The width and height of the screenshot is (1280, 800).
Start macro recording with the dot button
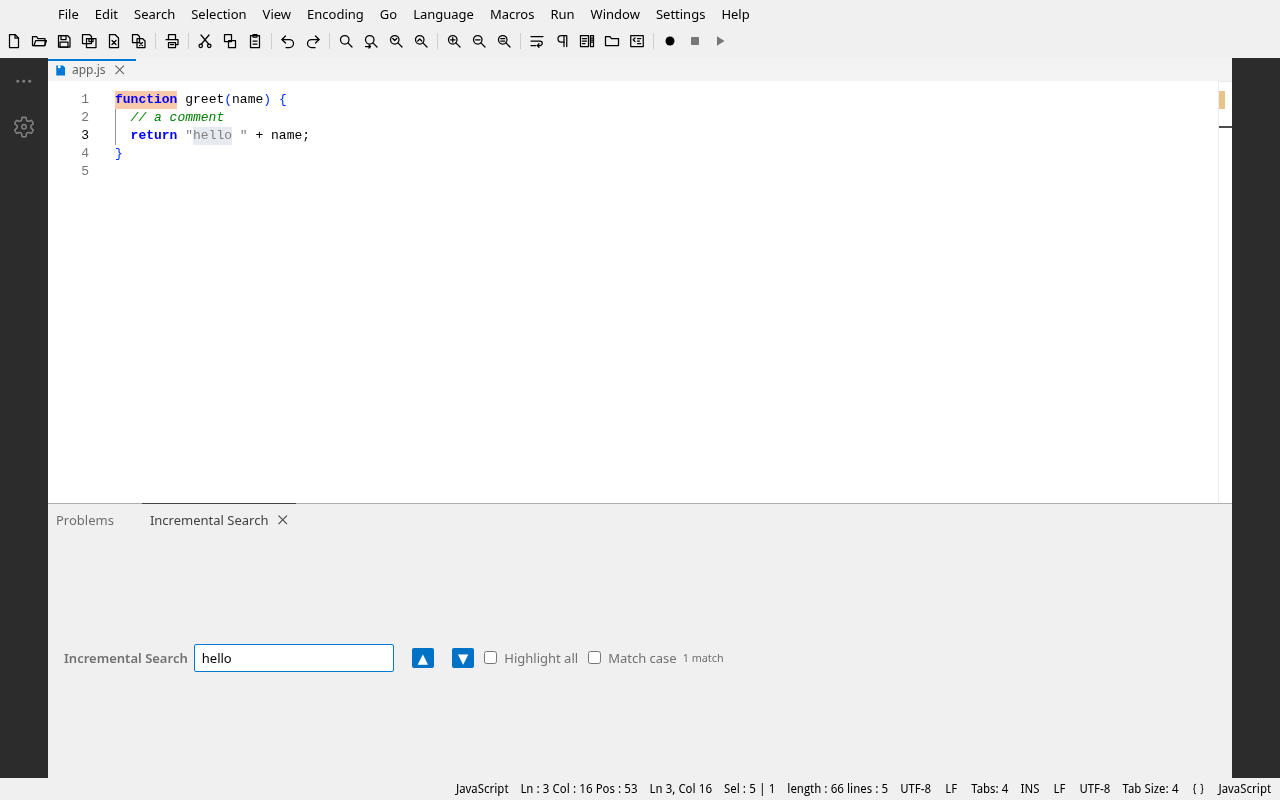pos(670,41)
